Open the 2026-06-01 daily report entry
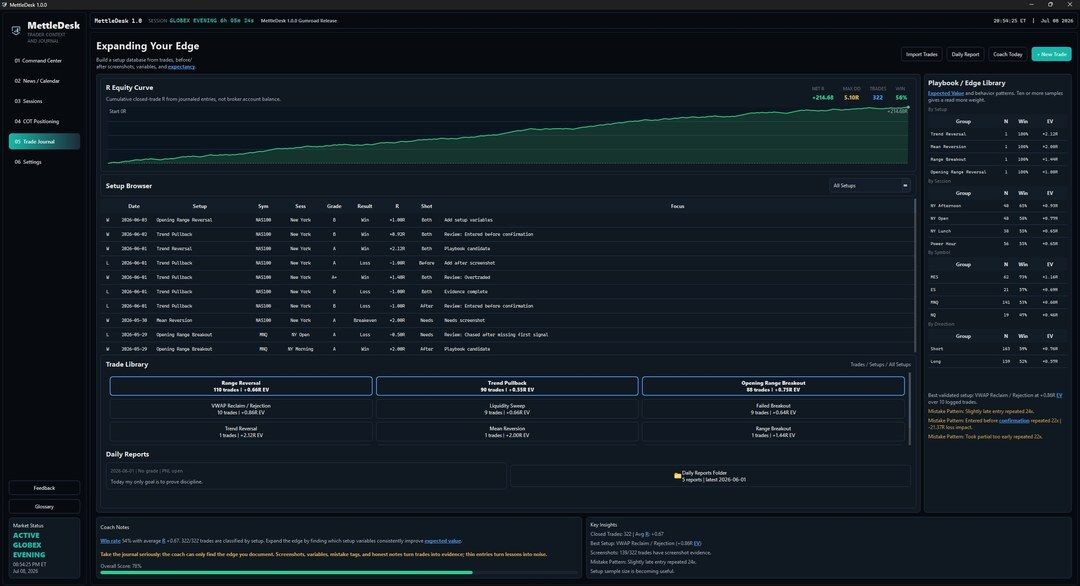Screen dimensions: 1080x586 306,476
